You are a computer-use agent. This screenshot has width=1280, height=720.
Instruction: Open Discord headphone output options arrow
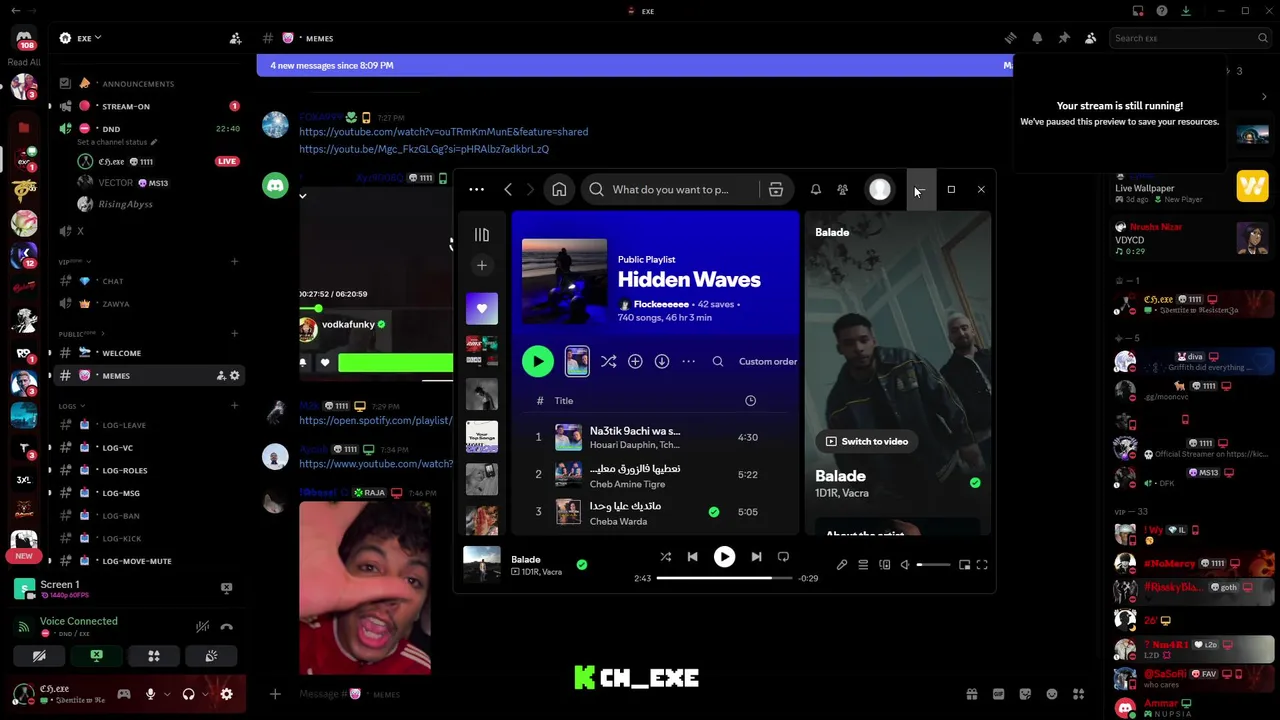point(205,694)
